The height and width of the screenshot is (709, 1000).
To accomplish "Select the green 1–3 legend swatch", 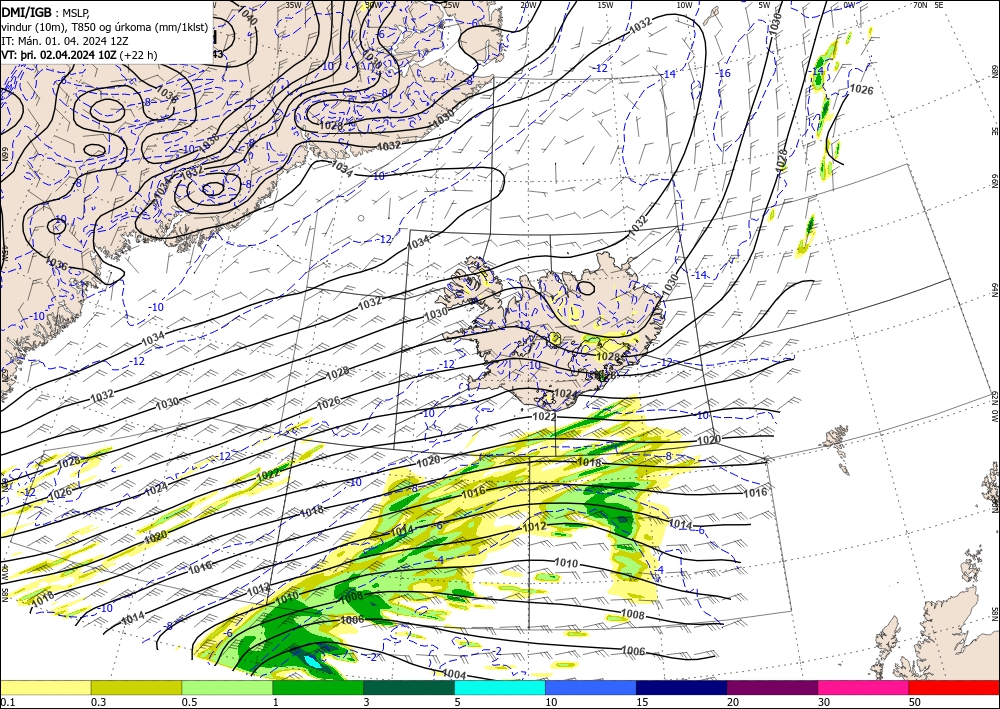I will (318, 687).
